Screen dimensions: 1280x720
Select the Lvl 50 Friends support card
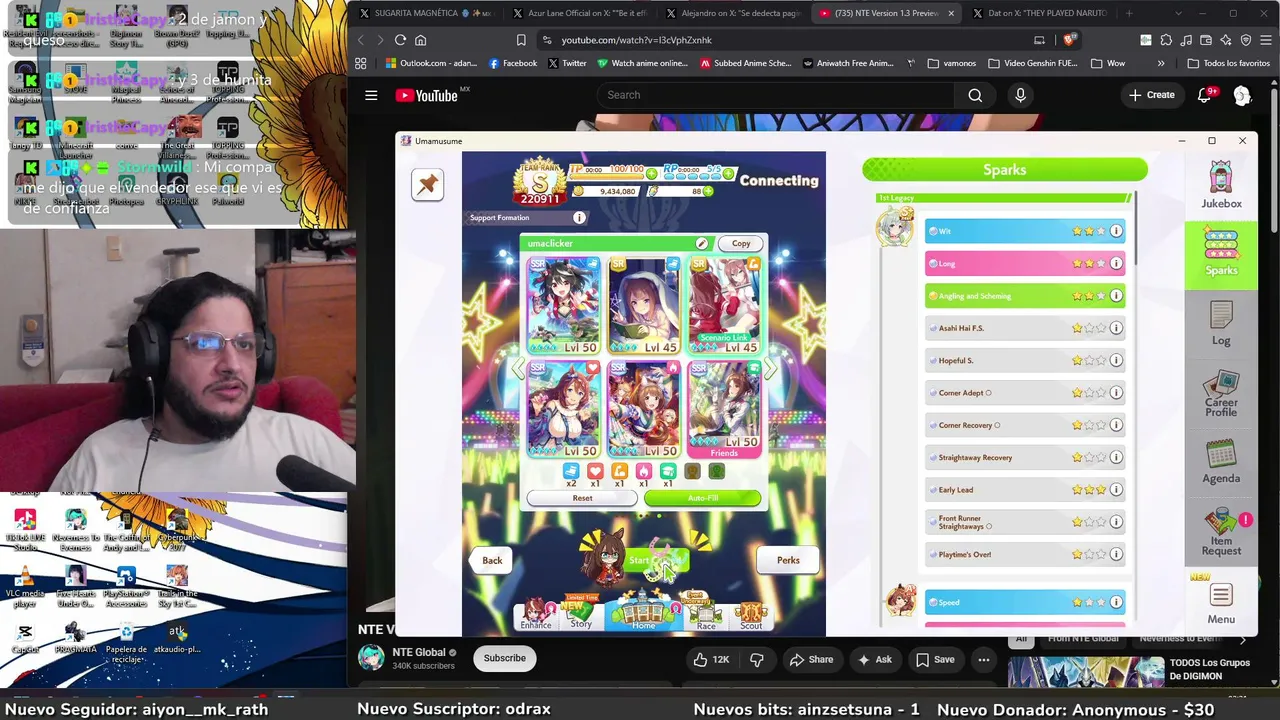tap(724, 409)
